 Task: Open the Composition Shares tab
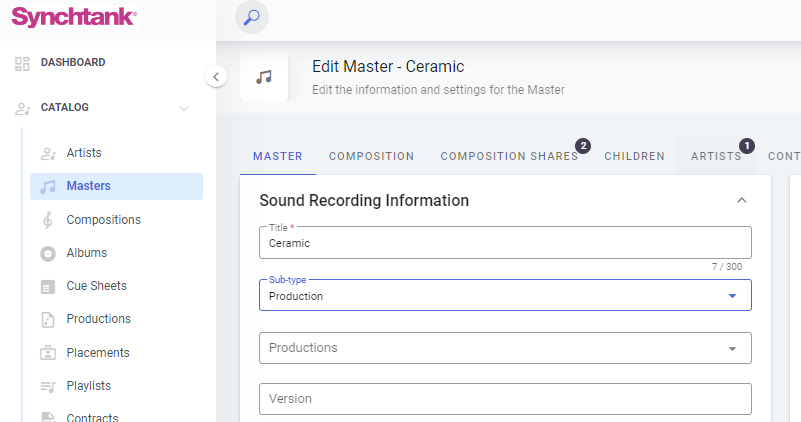pos(508,156)
